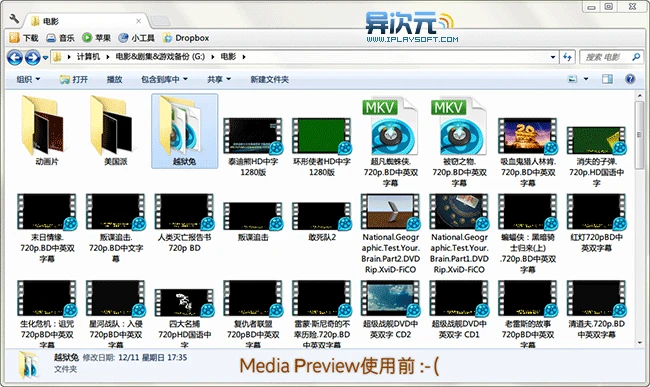The width and height of the screenshot is (650, 387).
Task: Open a new tab with the blank tab button
Action: (160, 21)
